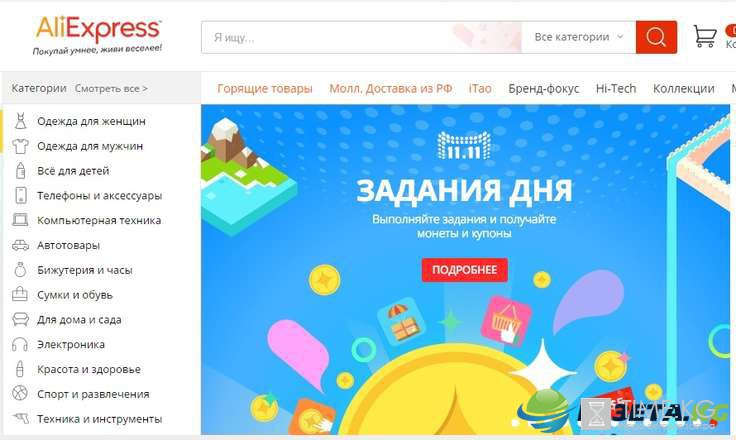Choose the sofa icon for Для дома и сада
This screenshot has width=736, height=440.
click(x=20, y=319)
